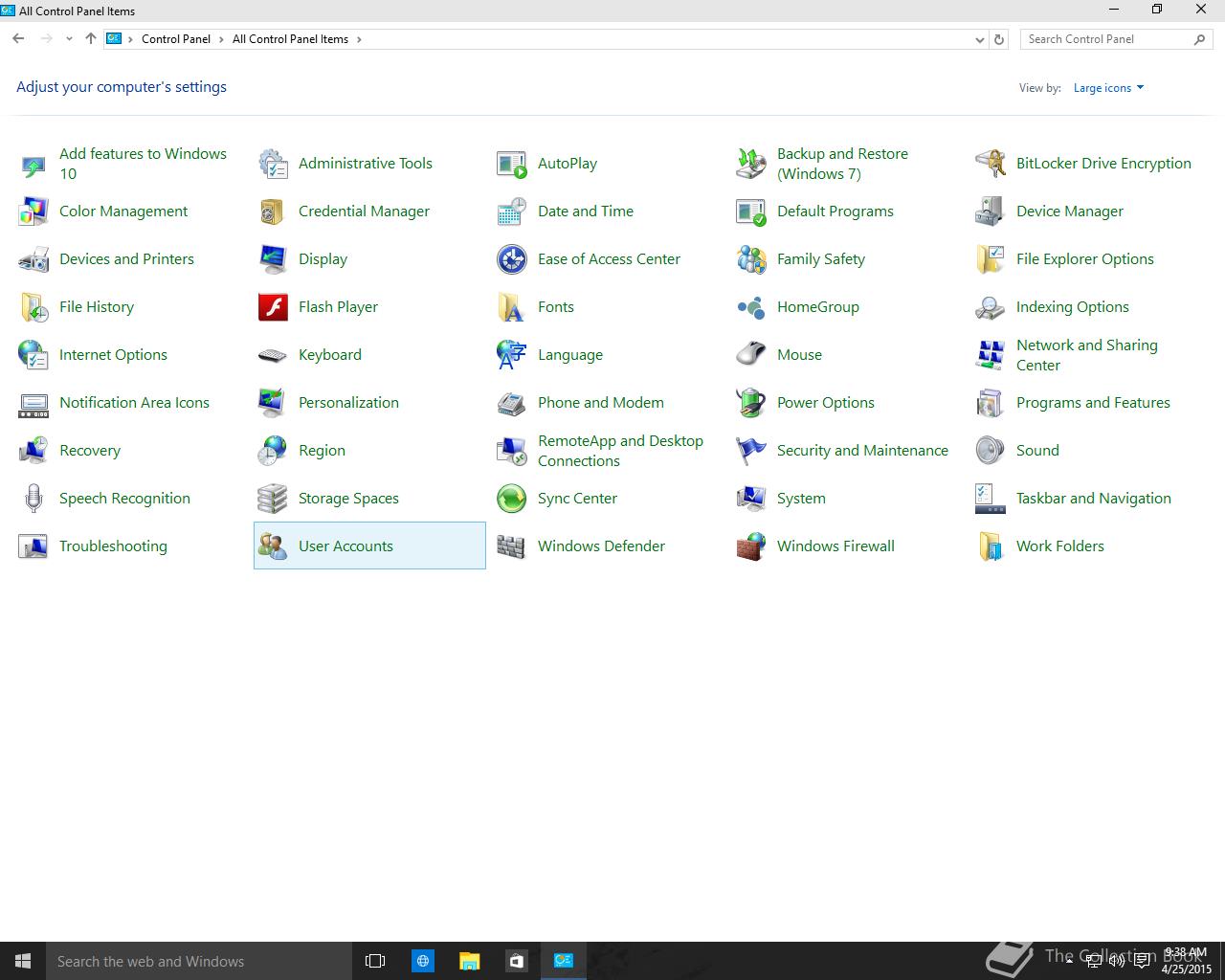The height and width of the screenshot is (980, 1225).
Task: Open the User Accounts link
Action: point(345,546)
